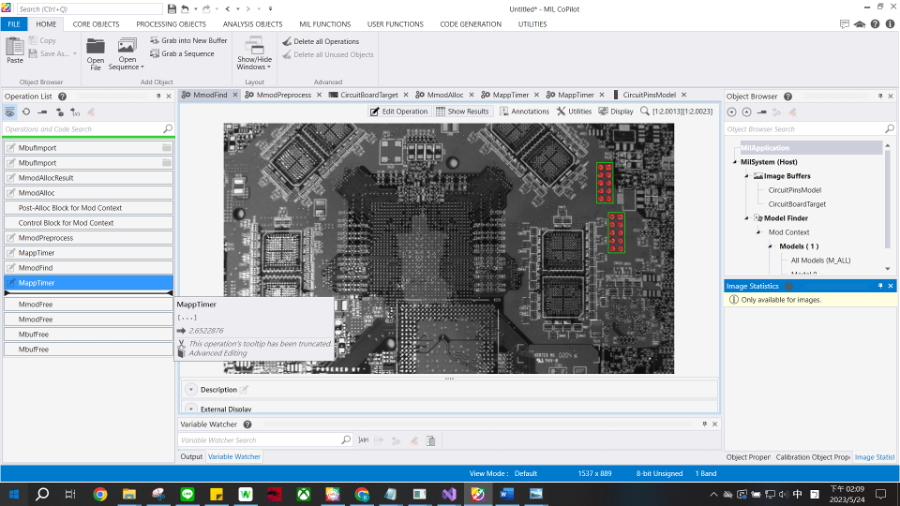Collapse the Model Finder tree node
The image size is (900, 506).
click(x=747, y=218)
